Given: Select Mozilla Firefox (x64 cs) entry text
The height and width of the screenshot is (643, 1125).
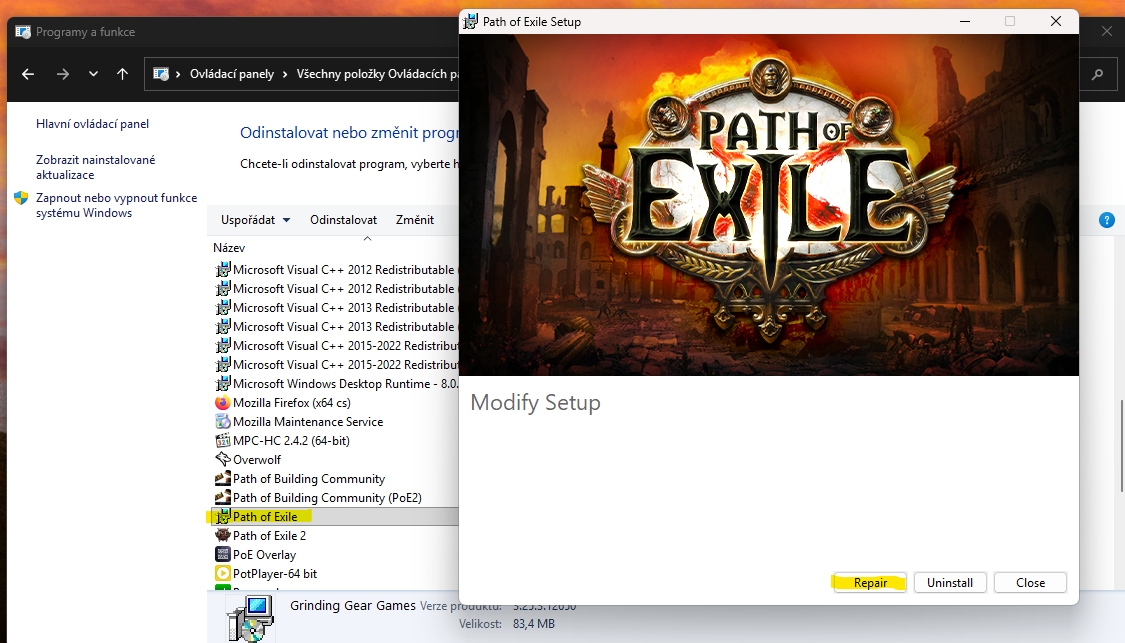Looking at the screenshot, I should coord(292,403).
